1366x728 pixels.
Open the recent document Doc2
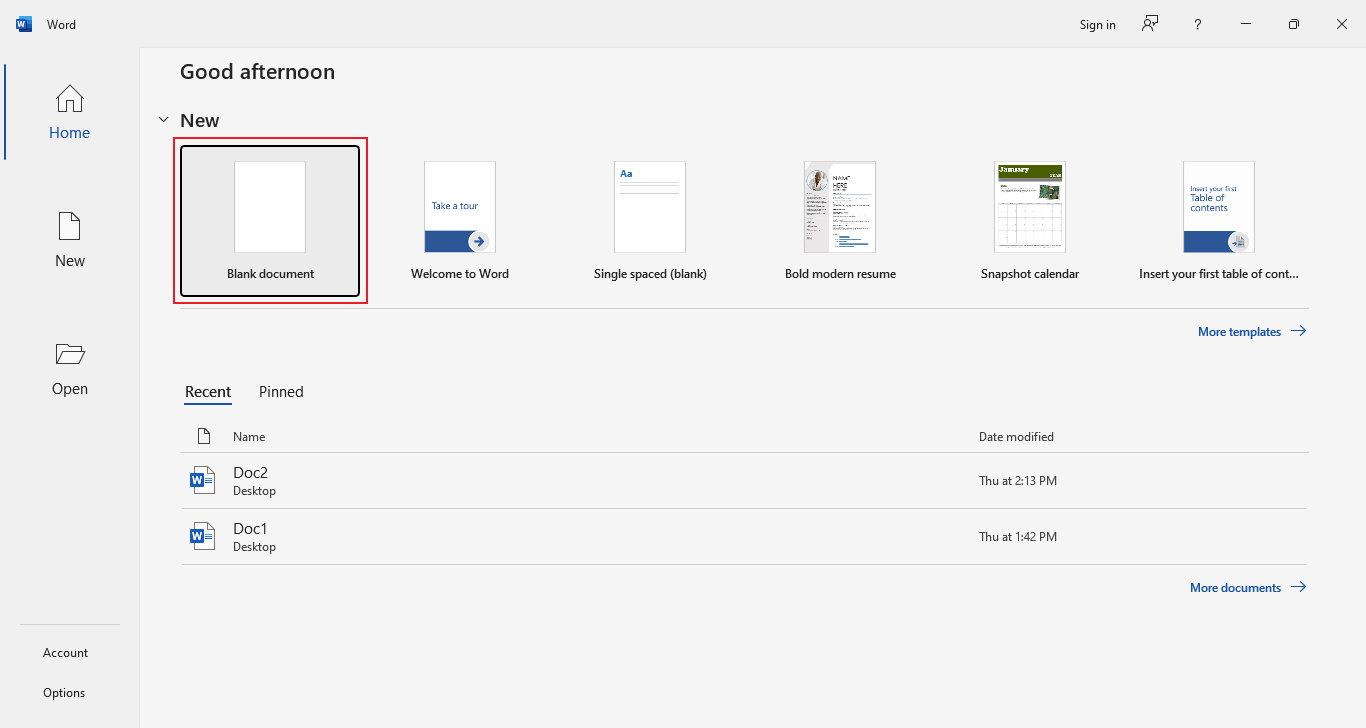coord(249,479)
